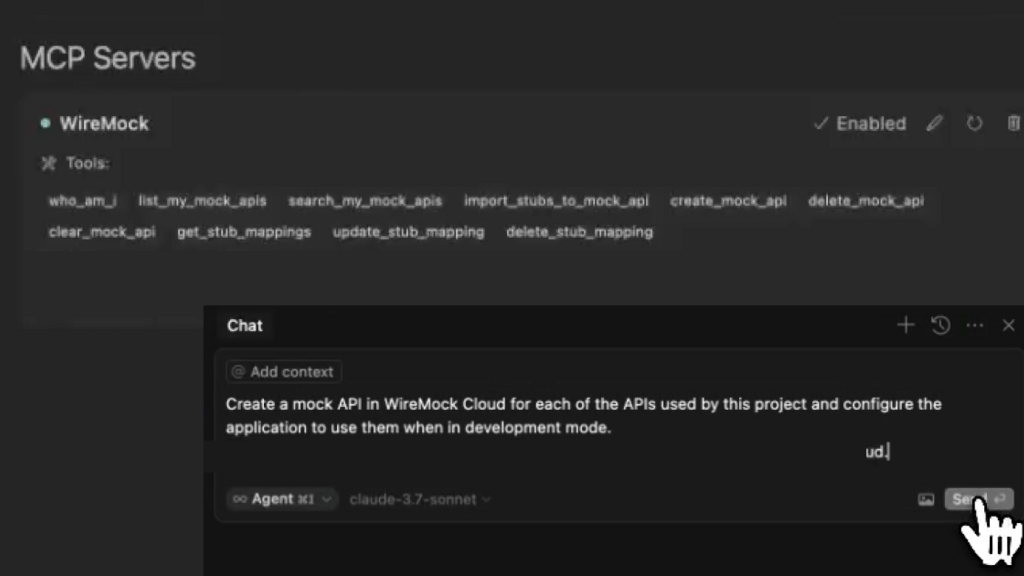Image resolution: width=1024 pixels, height=576 pixels.
Task: Open chat history clock icon
Action: pyautogui.click(x=940, y=325)
